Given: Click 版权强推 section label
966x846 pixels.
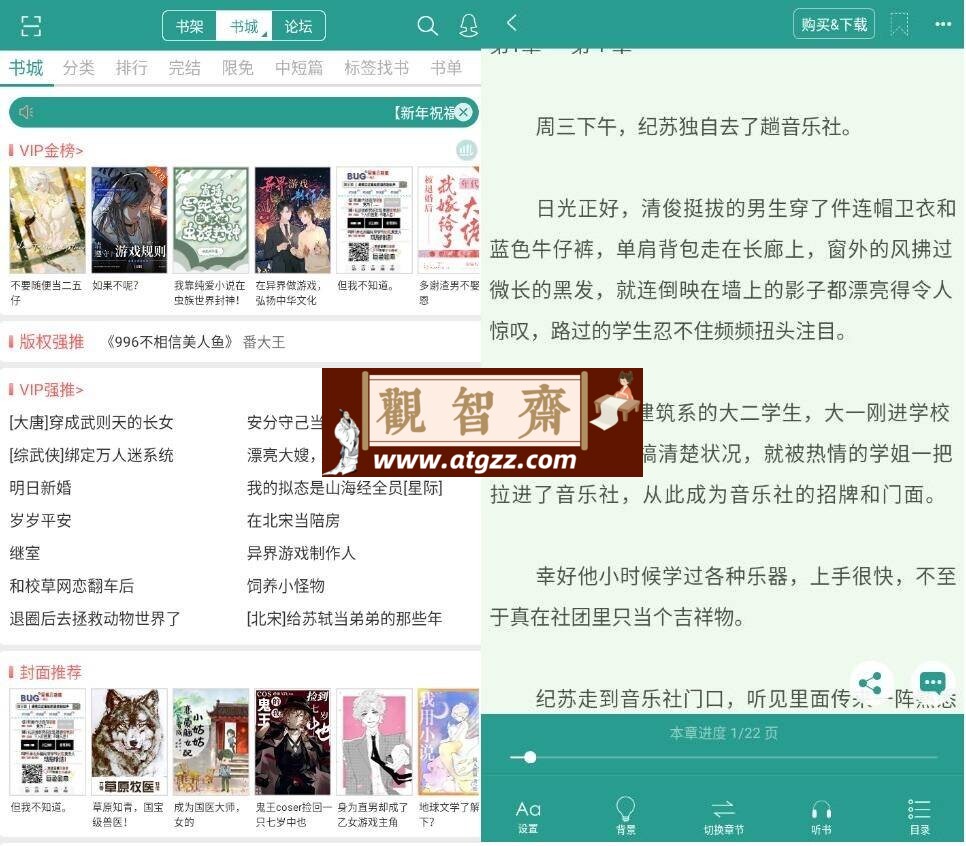Looking at the screenshot, I should point(52,342).
